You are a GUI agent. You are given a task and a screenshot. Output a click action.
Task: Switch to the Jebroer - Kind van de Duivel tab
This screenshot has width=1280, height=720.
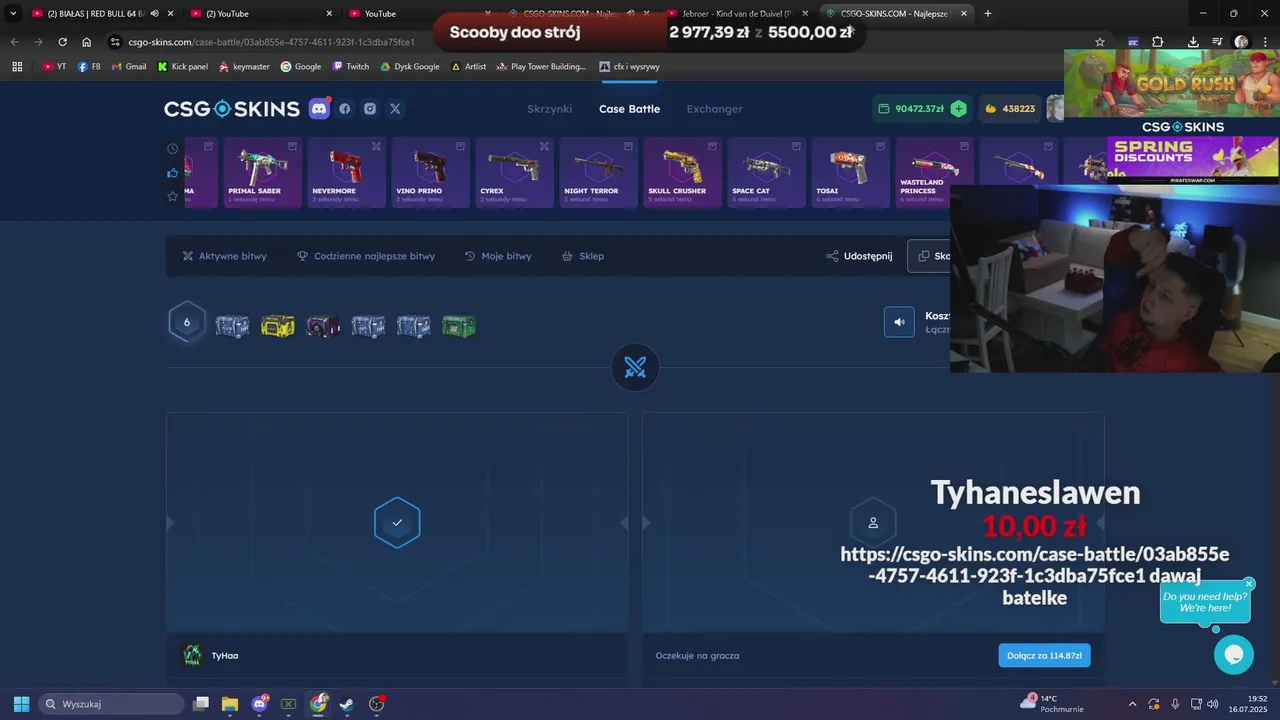coord(737,14)
